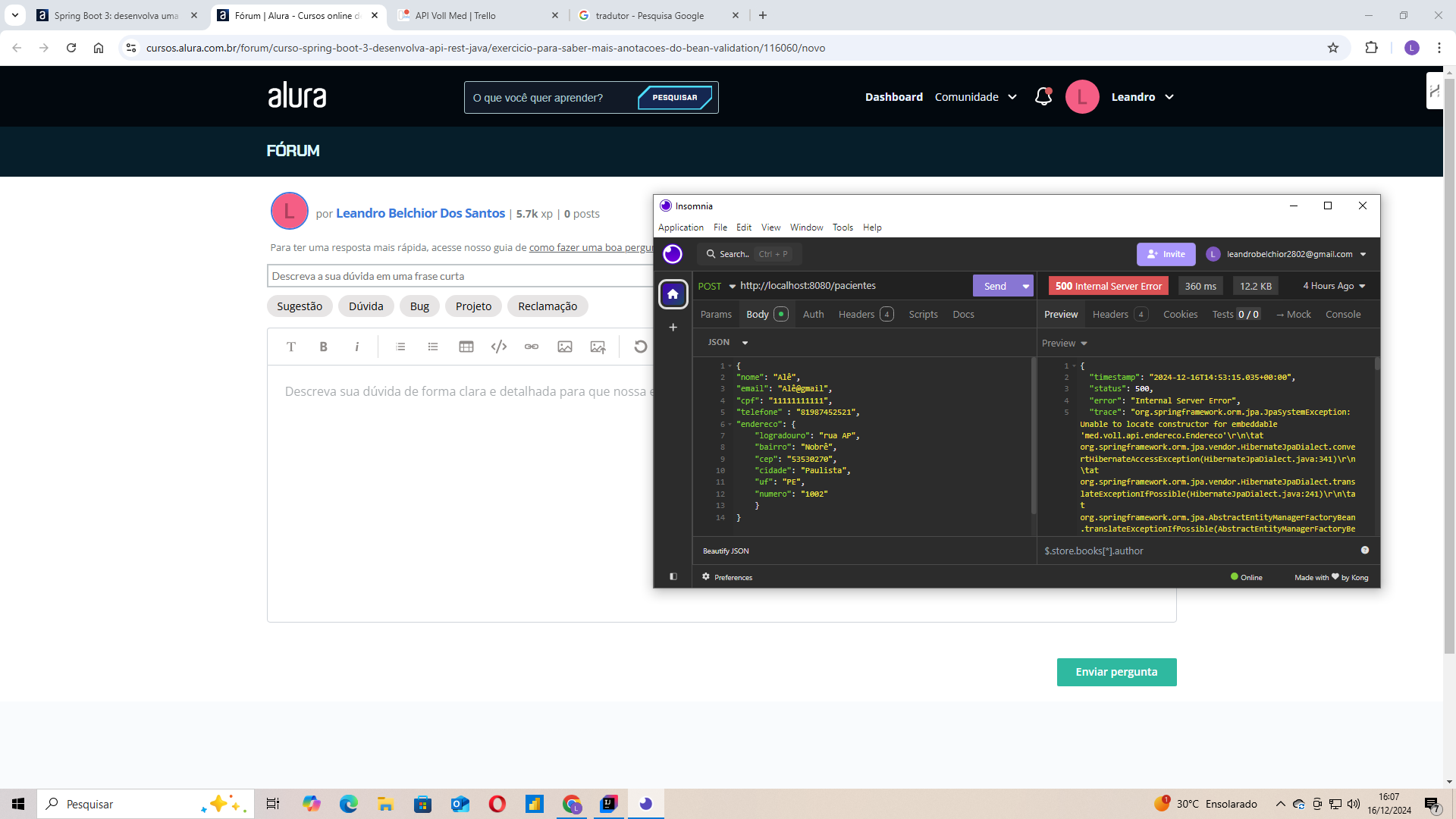Insert a bulleted list in forum editor

(433, 347)
